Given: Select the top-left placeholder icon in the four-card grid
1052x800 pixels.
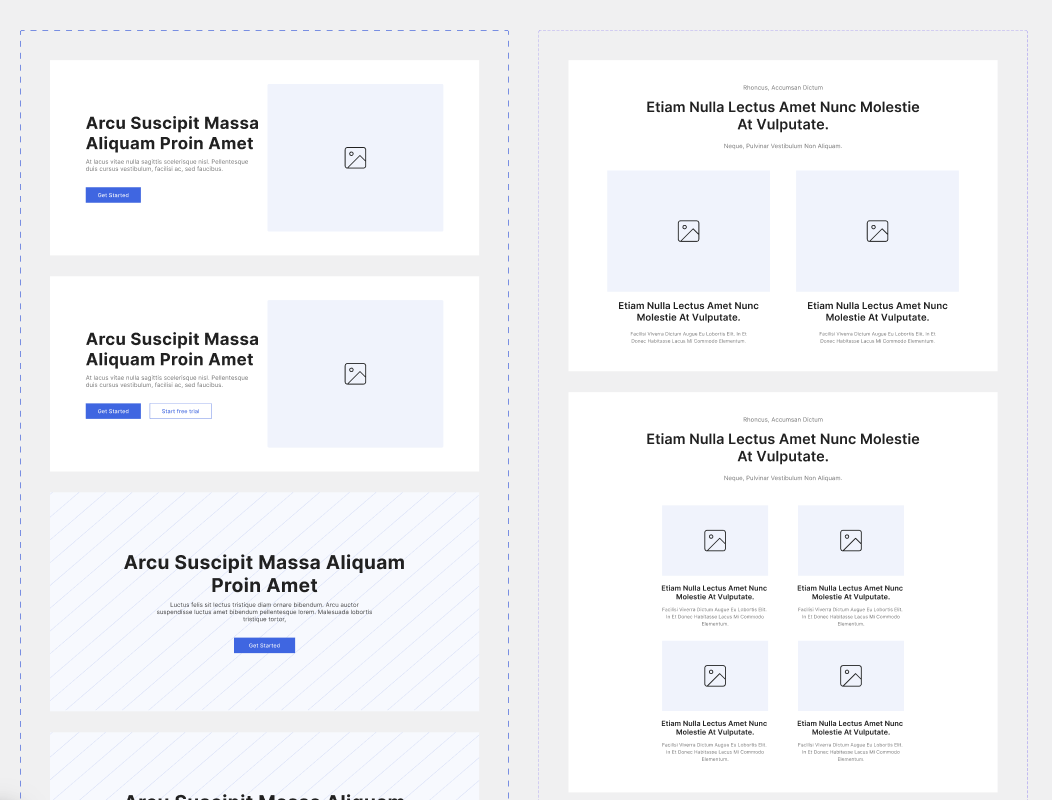Looking at the screenshot, I should pos(715,539).
